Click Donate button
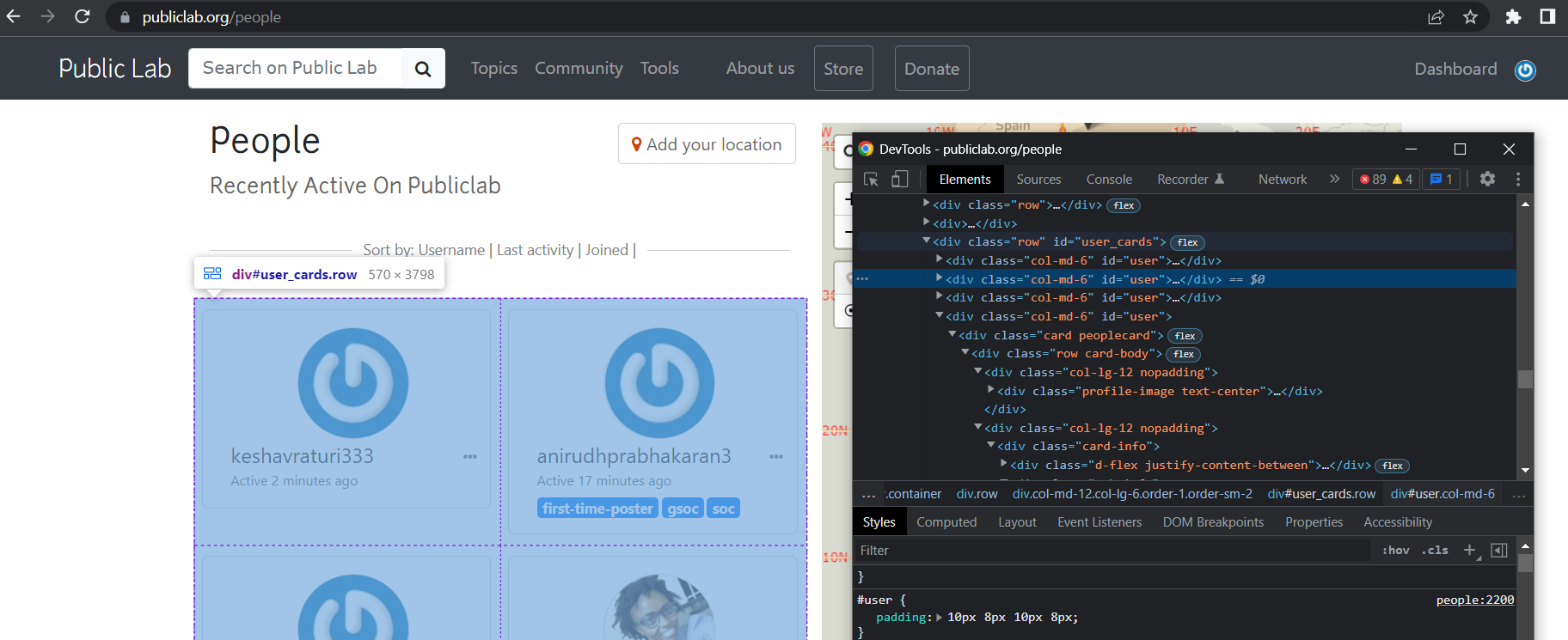 (x=932, y=69)
